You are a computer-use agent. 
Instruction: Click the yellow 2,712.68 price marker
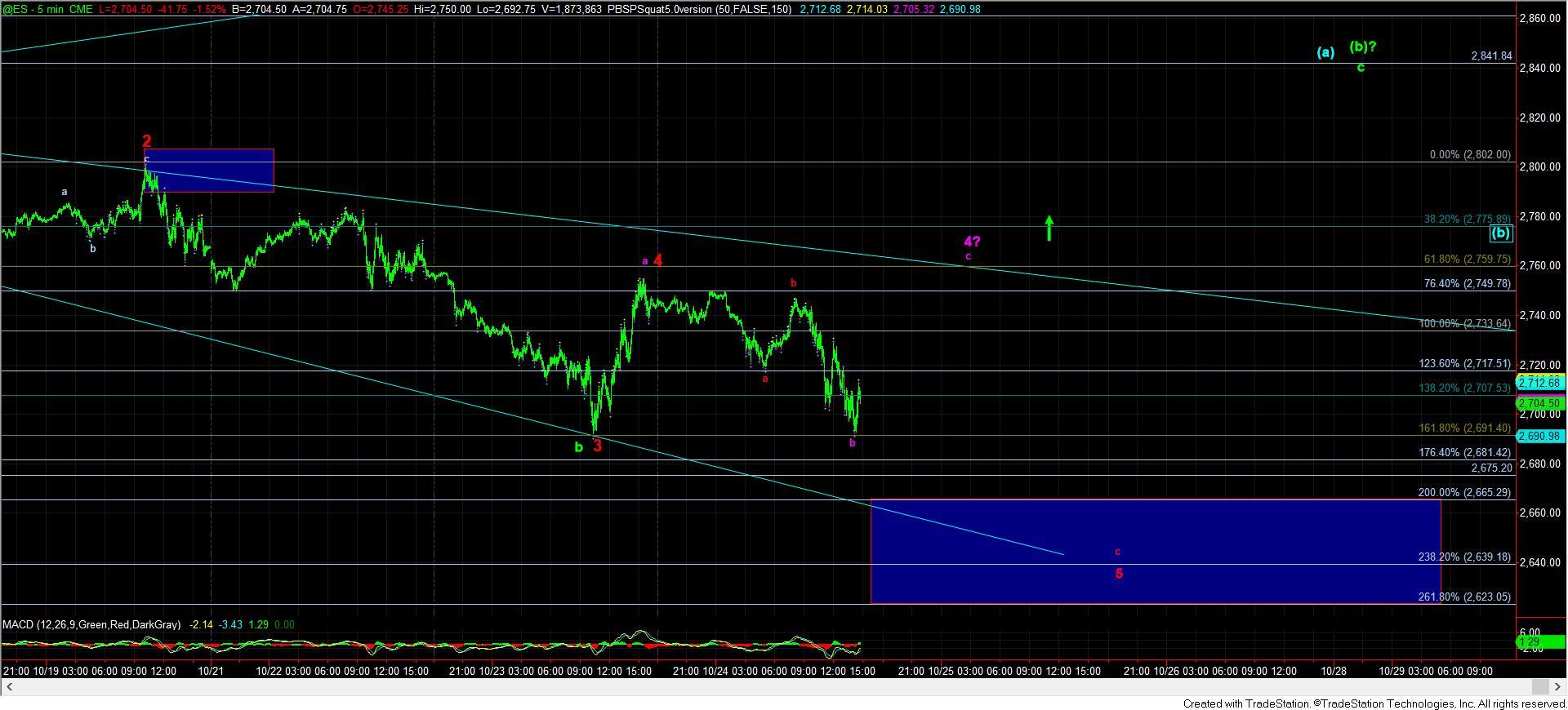(1539, 383)
